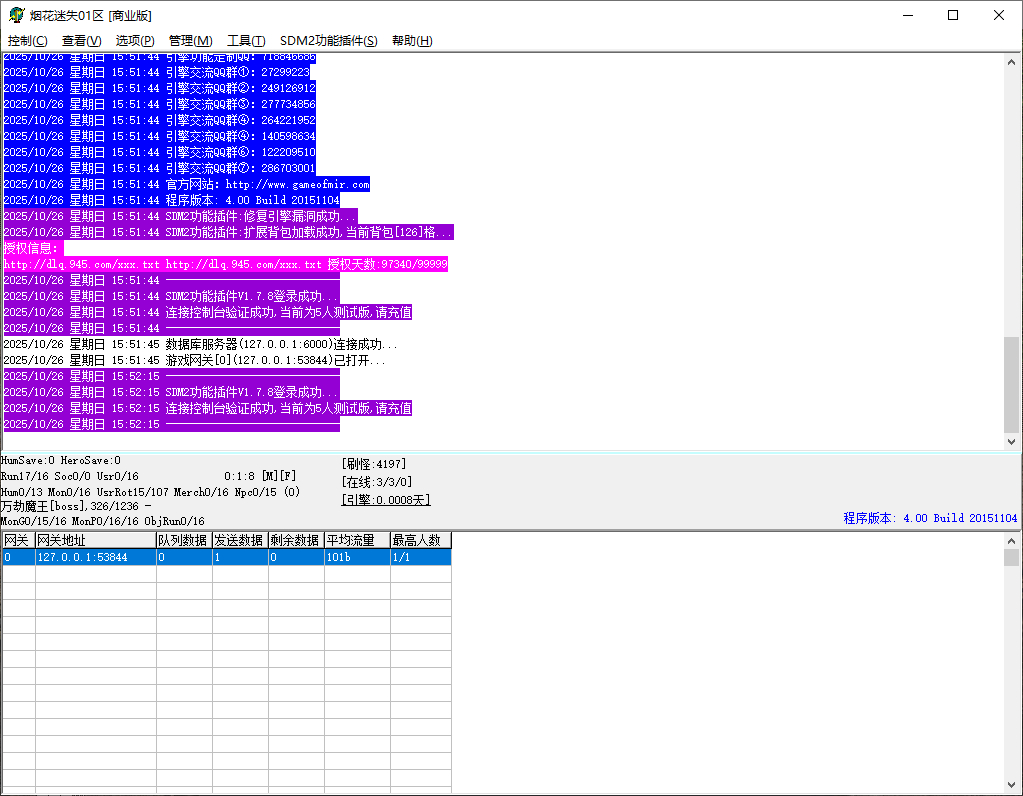Click the 最高人数 column header

[x=419, y=540]
